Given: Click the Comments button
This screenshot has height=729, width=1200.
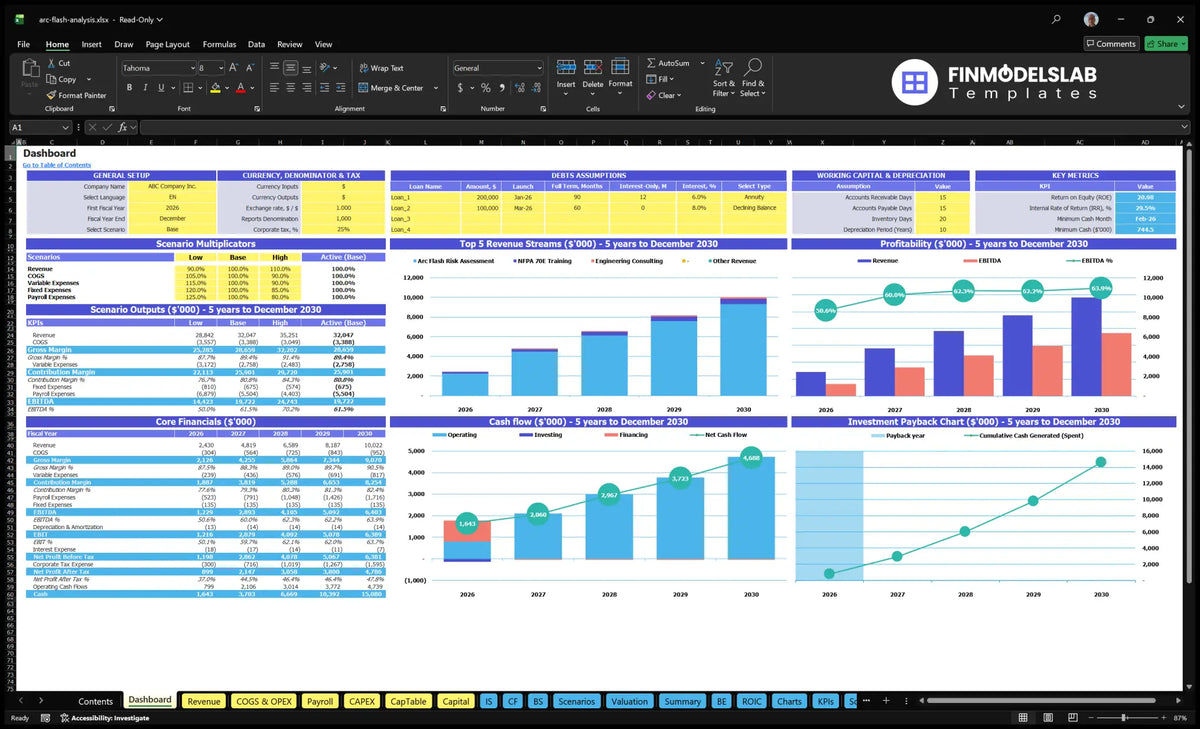Looking at the screenshot, I should (1111, 44).
